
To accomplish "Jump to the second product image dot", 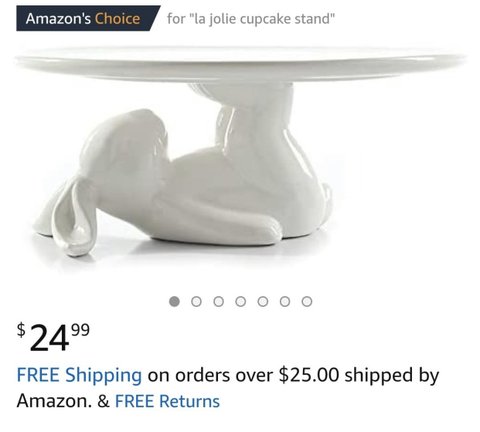I will [x=196, y=302].
